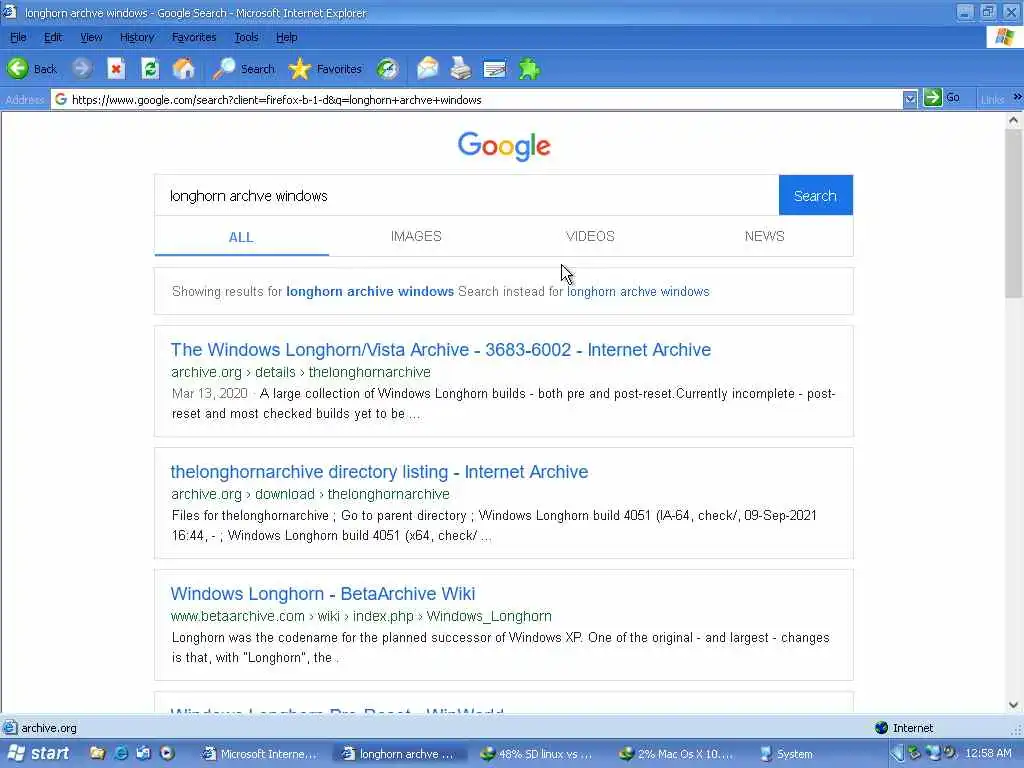Open Windows Longhorn - BetaArchive Wiki result

tap(323, 594)
